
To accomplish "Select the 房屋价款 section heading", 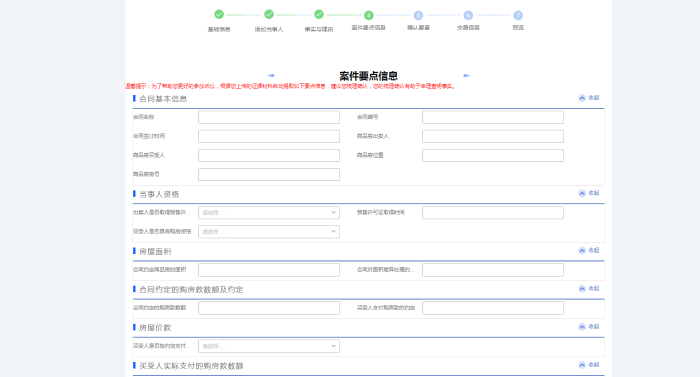I will [155, 328].
